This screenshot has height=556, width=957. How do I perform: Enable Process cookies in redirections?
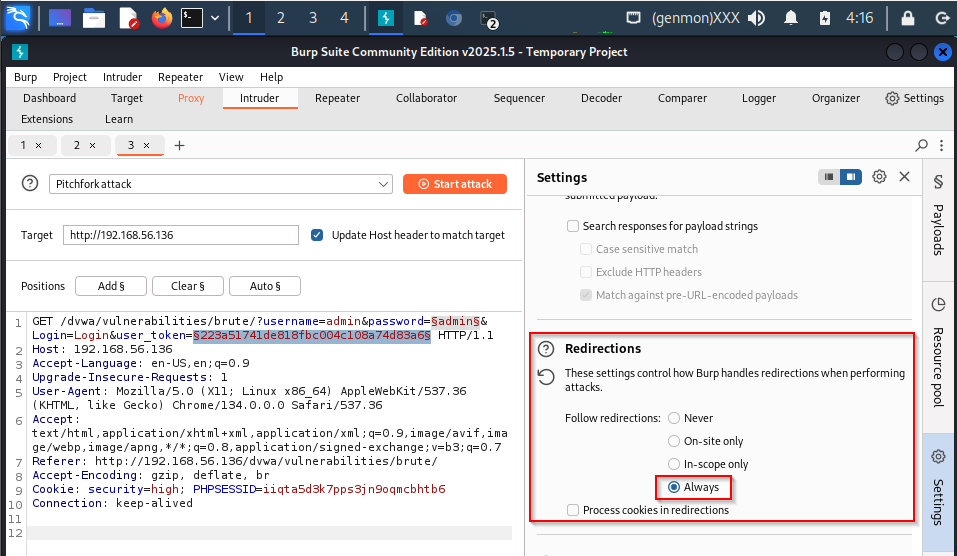click(x=572, y=510)
